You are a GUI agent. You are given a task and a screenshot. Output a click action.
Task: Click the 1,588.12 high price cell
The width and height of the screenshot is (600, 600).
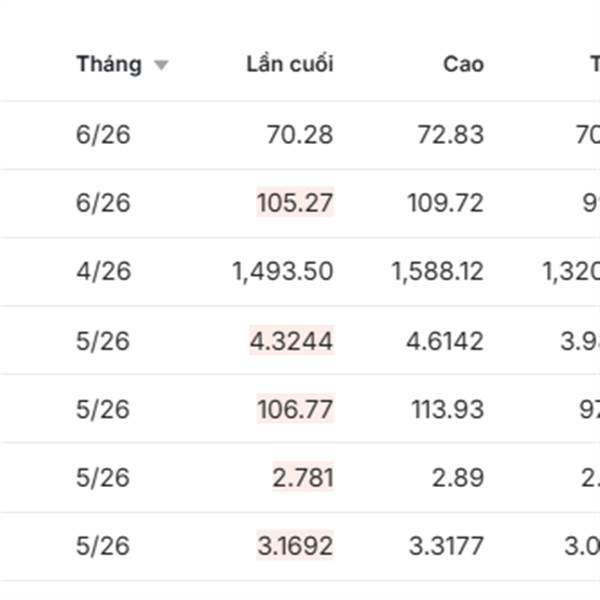[437, 272]
